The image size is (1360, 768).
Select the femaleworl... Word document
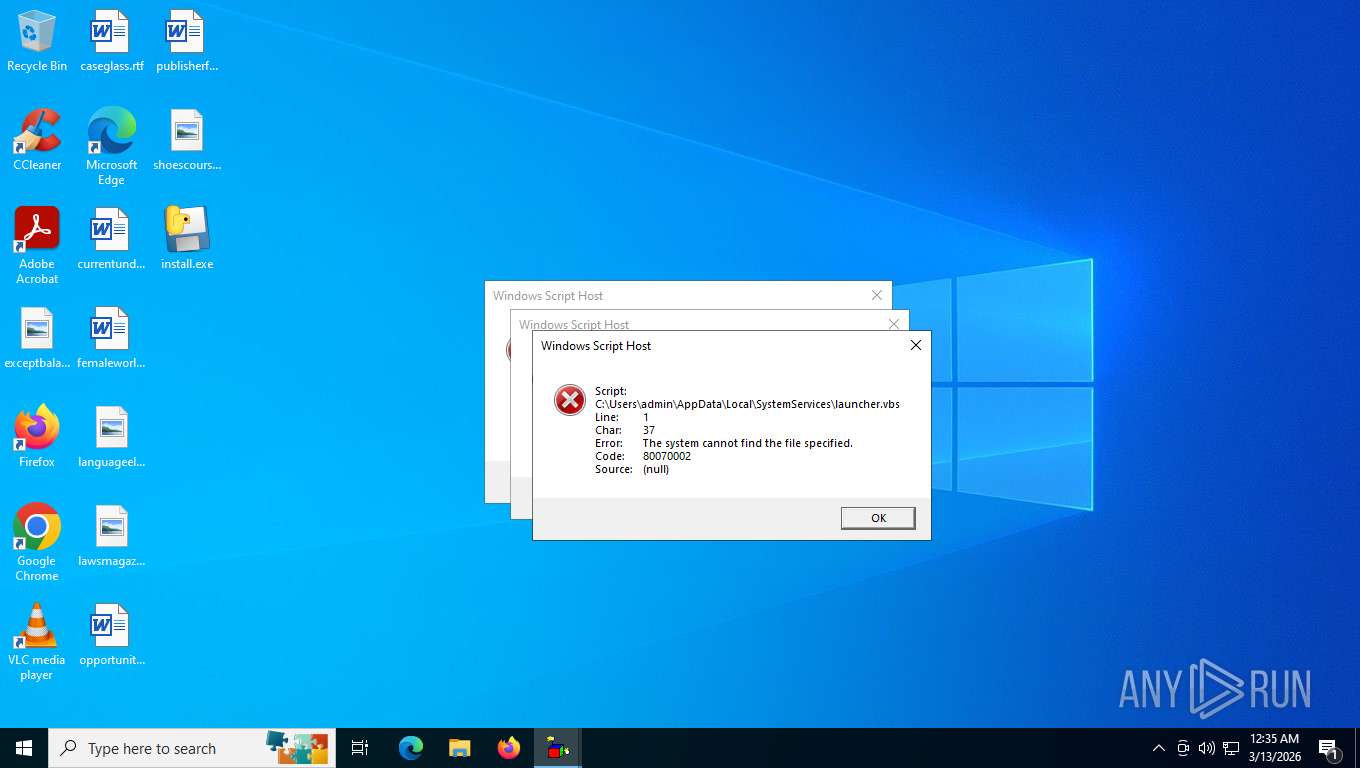[111, 338]
